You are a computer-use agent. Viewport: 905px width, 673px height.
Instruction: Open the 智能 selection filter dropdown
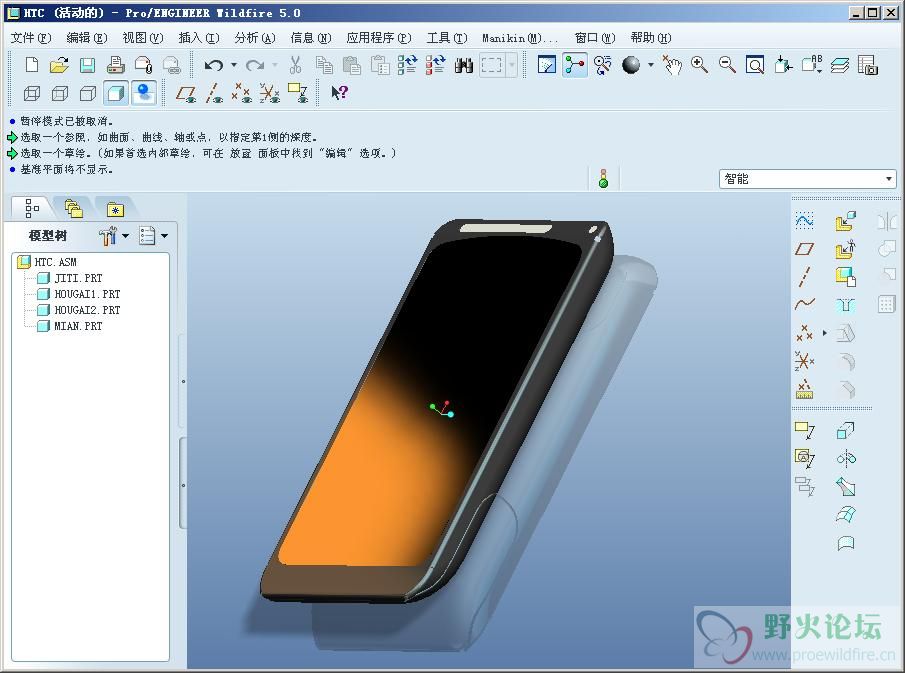[889, 179]
